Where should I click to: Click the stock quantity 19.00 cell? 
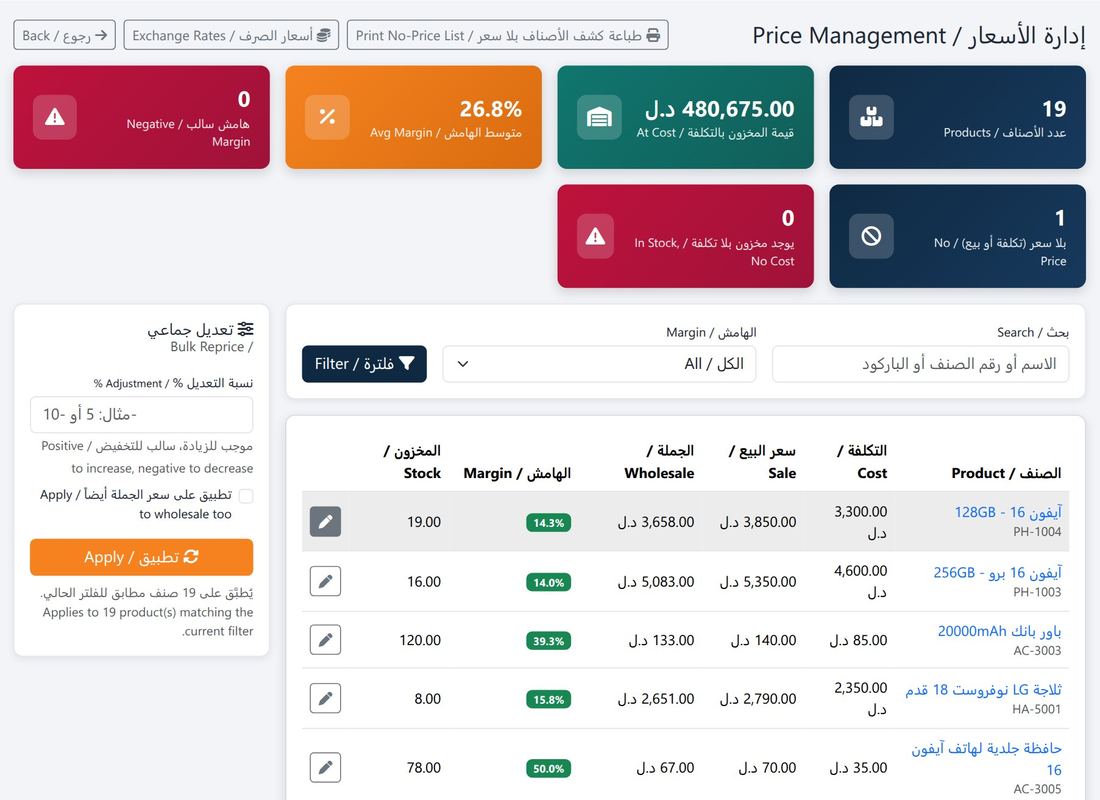click(x=424, y=522)
